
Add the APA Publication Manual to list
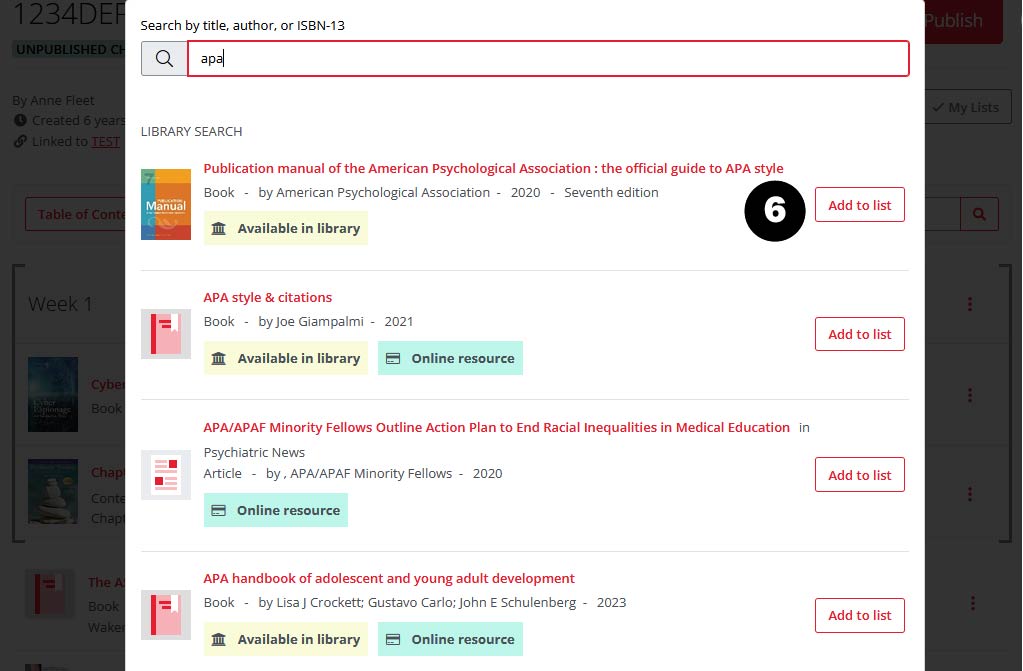pyautogui.click(x=859, y=205)
